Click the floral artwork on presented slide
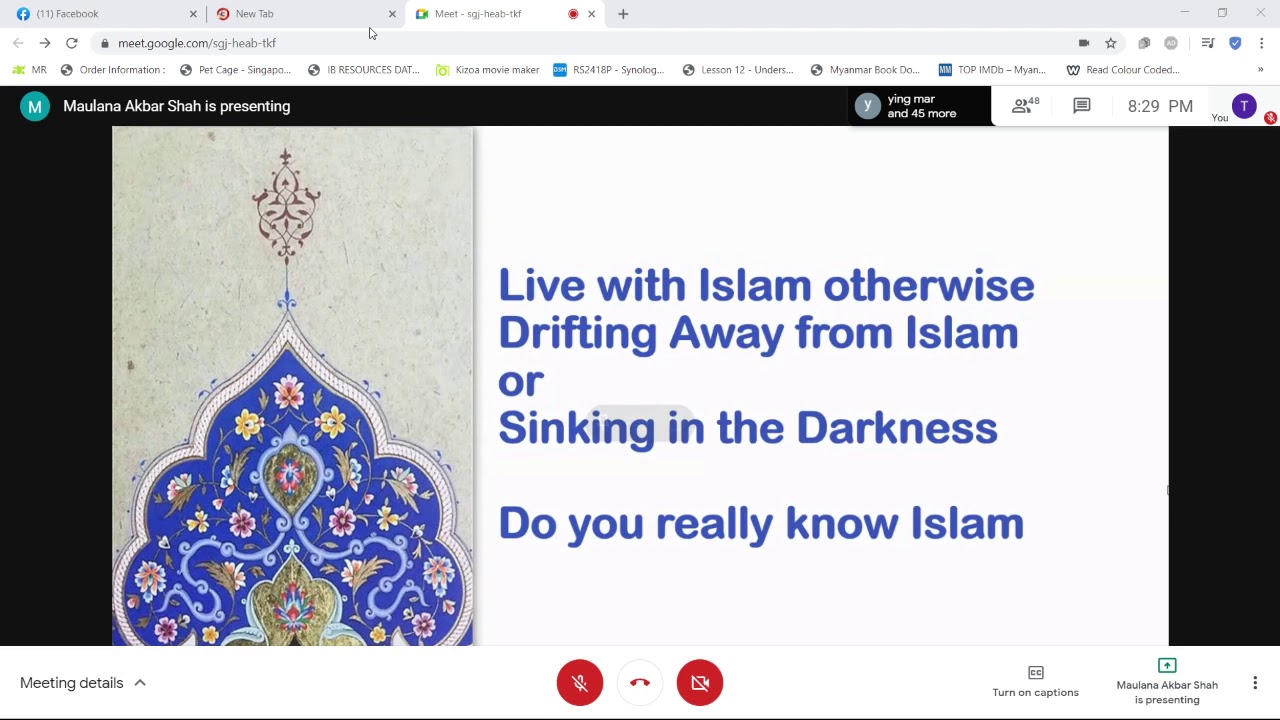This screenshot has width=1280, height=720. click(x=292, y=385)
